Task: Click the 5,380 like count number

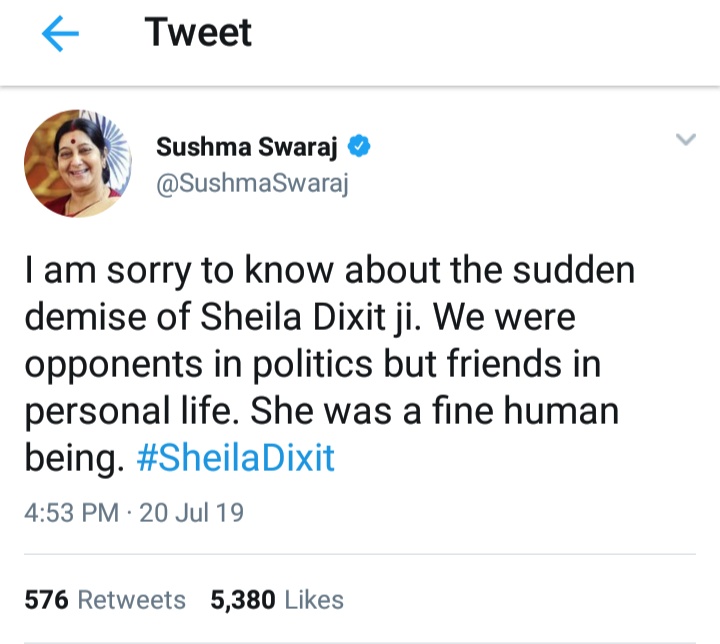Action: tap(244, 599)
